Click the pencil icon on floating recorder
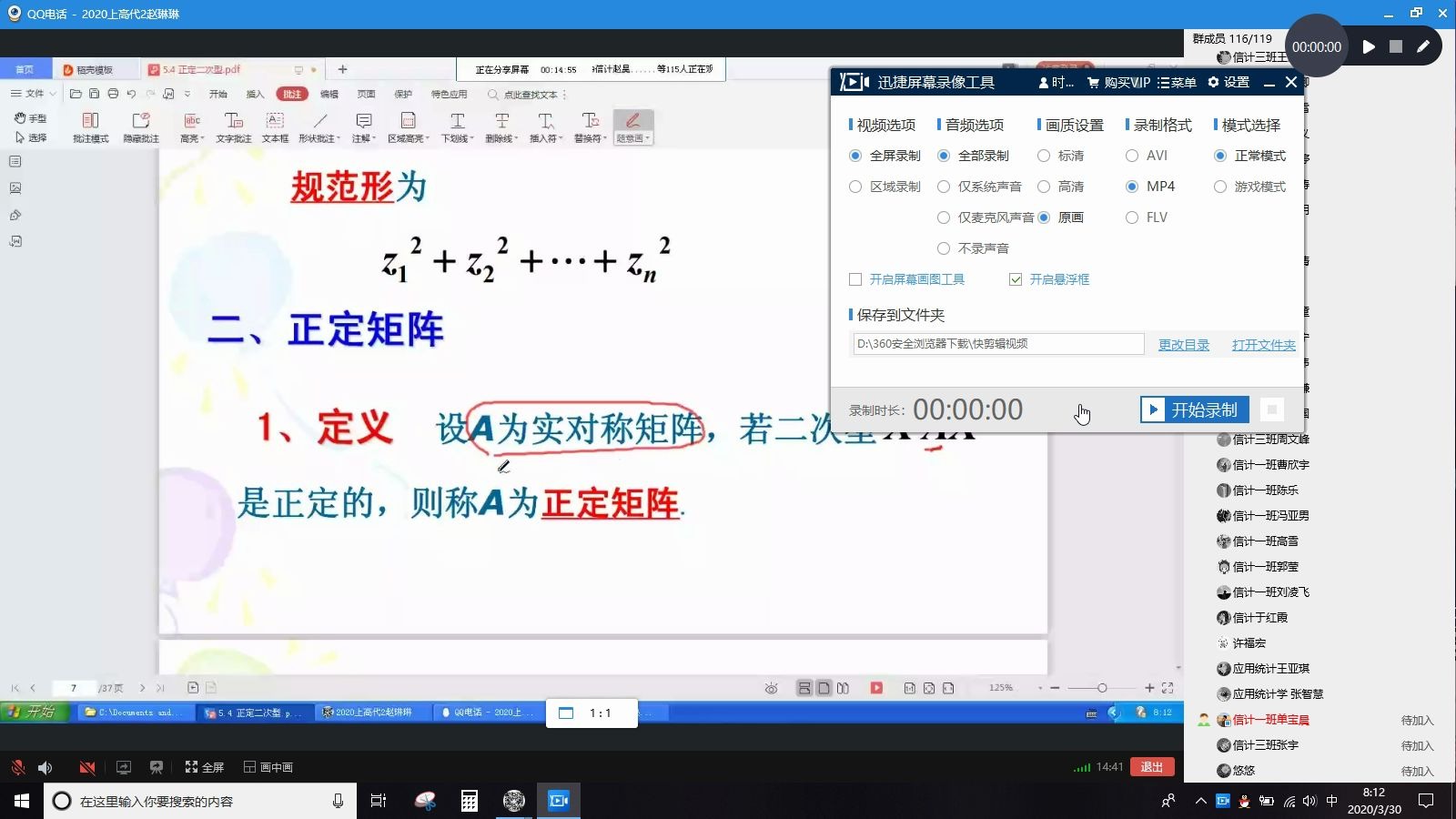 [x=1423, y=46]
